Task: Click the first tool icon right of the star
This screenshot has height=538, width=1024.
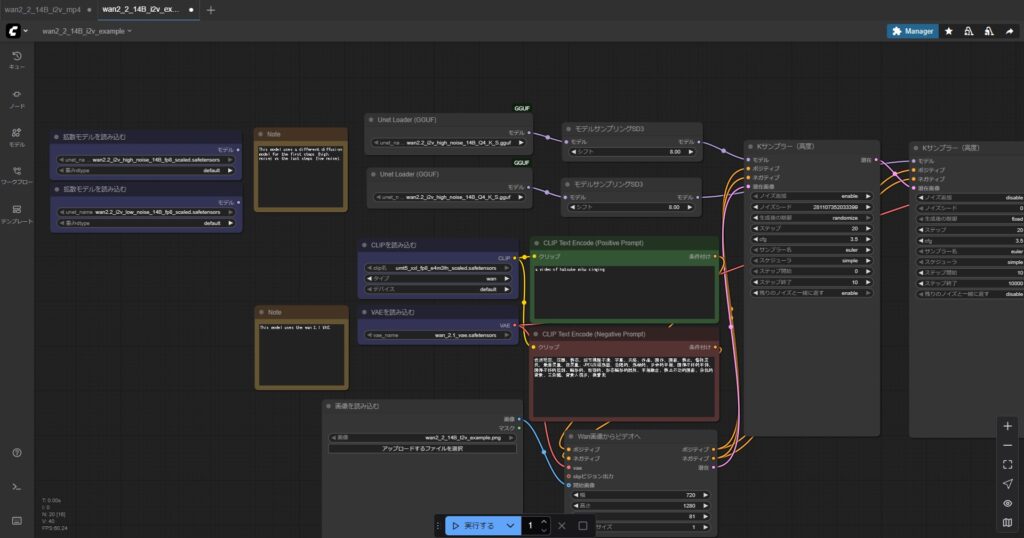Action: click(968, 31)
